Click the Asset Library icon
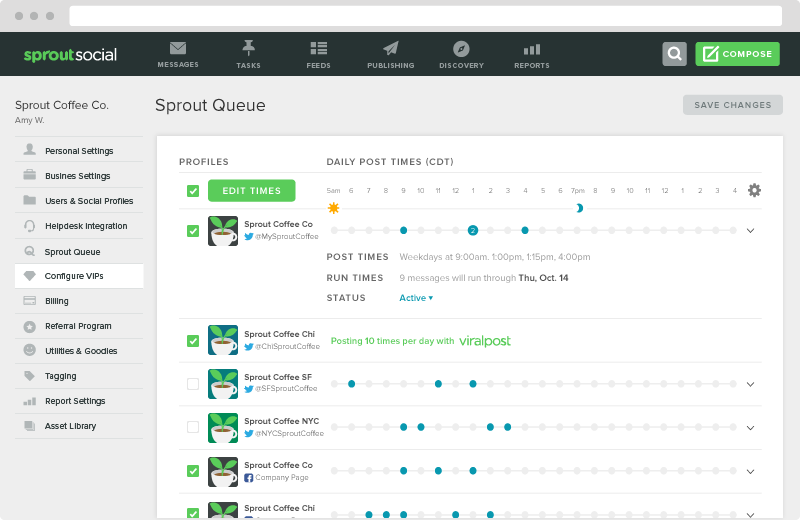The height and width of the screenshot is (520, 800). pyautogui.click(x=30, y=426)
